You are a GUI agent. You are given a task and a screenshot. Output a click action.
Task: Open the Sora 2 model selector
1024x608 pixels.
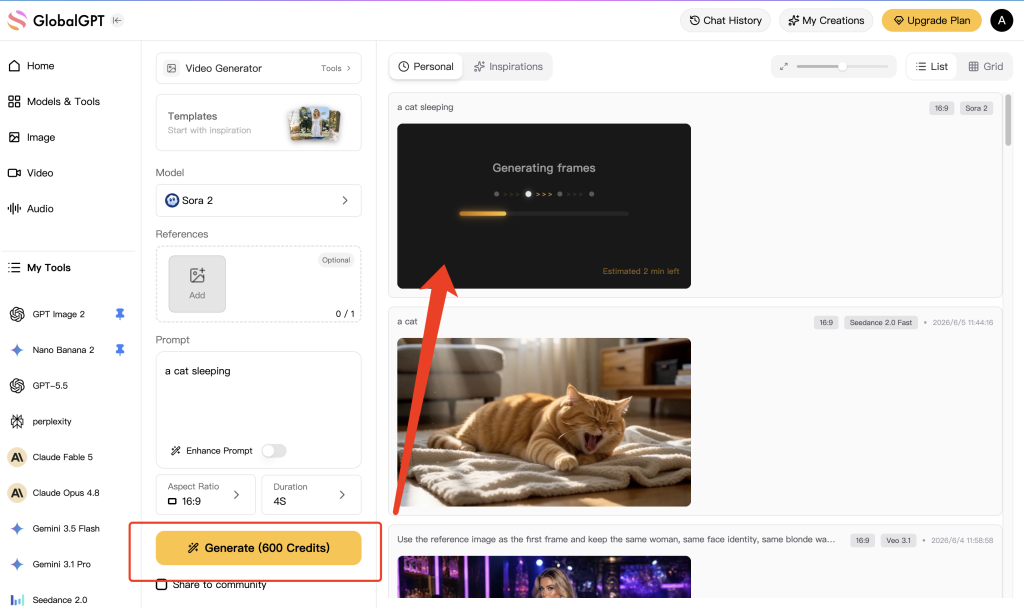click(x=259, y=200)
